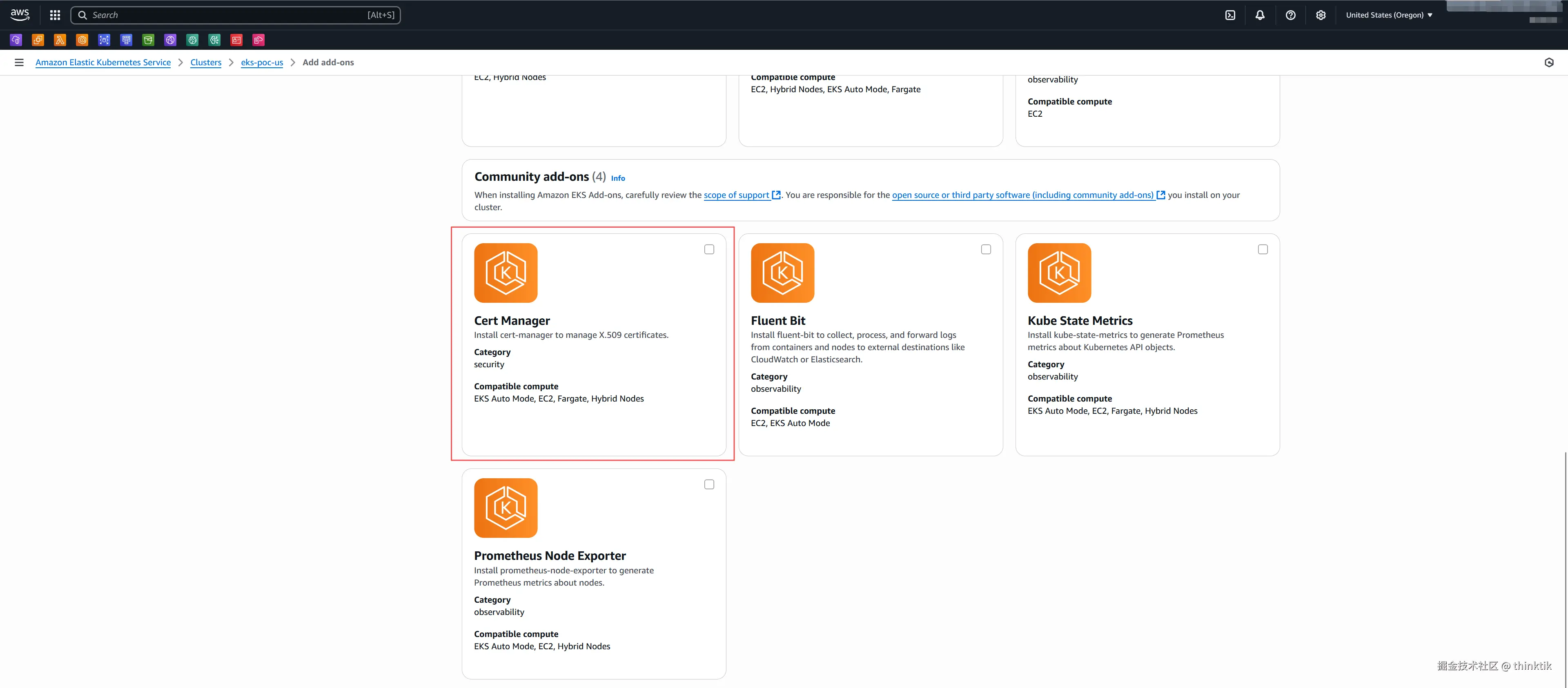The height and width of the screenshot is (688, 1568).
Task: Open the open source or third party software link
Action: pos(1029,195)
